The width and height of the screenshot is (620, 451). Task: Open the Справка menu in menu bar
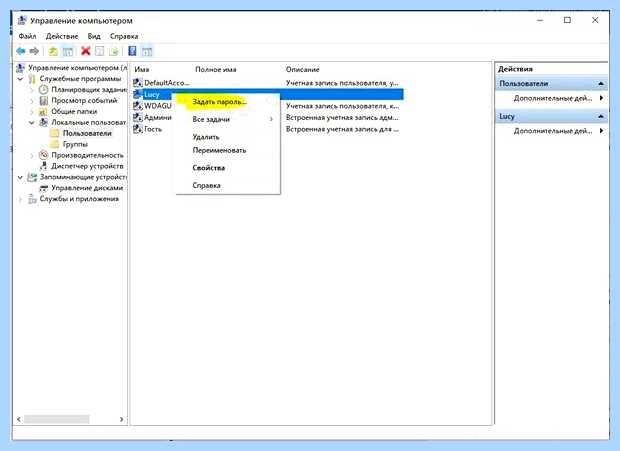click(124, 36)
